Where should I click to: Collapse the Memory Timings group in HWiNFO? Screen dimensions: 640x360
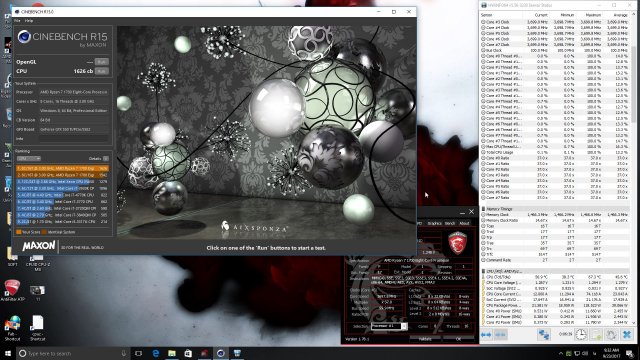[483, 209]
